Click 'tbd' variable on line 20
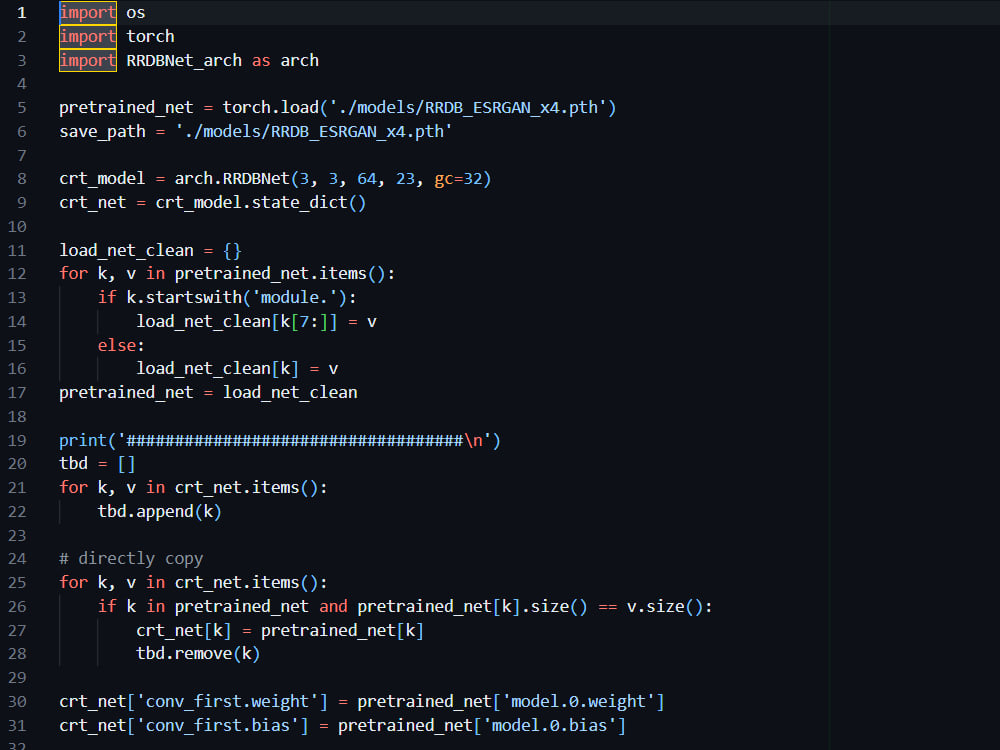 click(x=73, y=464)
